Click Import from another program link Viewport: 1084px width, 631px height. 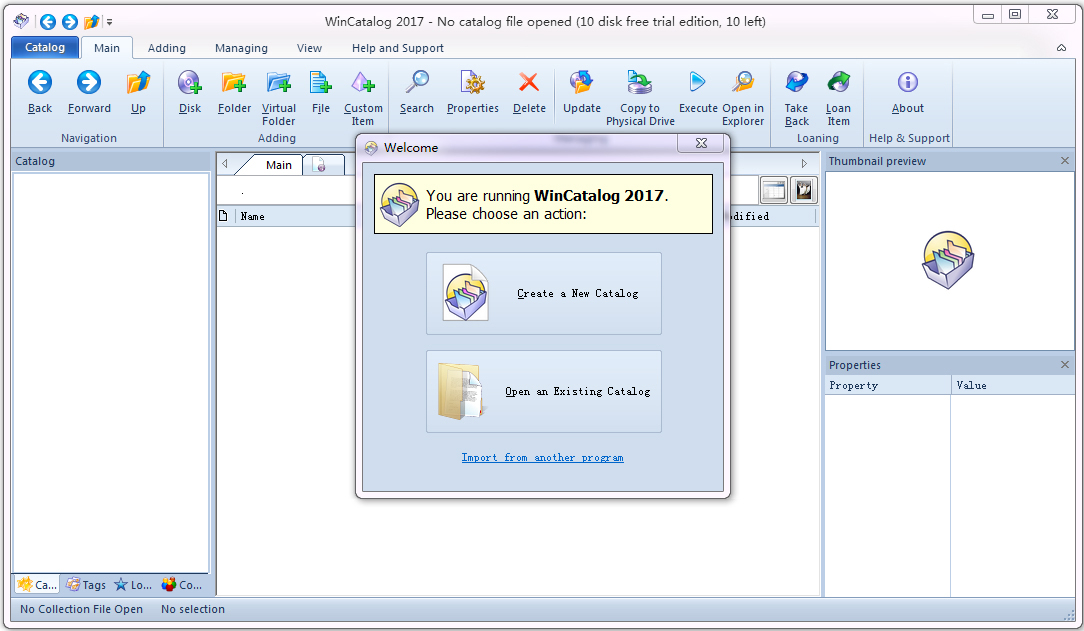pyautogui.click(x=543, y=458)
